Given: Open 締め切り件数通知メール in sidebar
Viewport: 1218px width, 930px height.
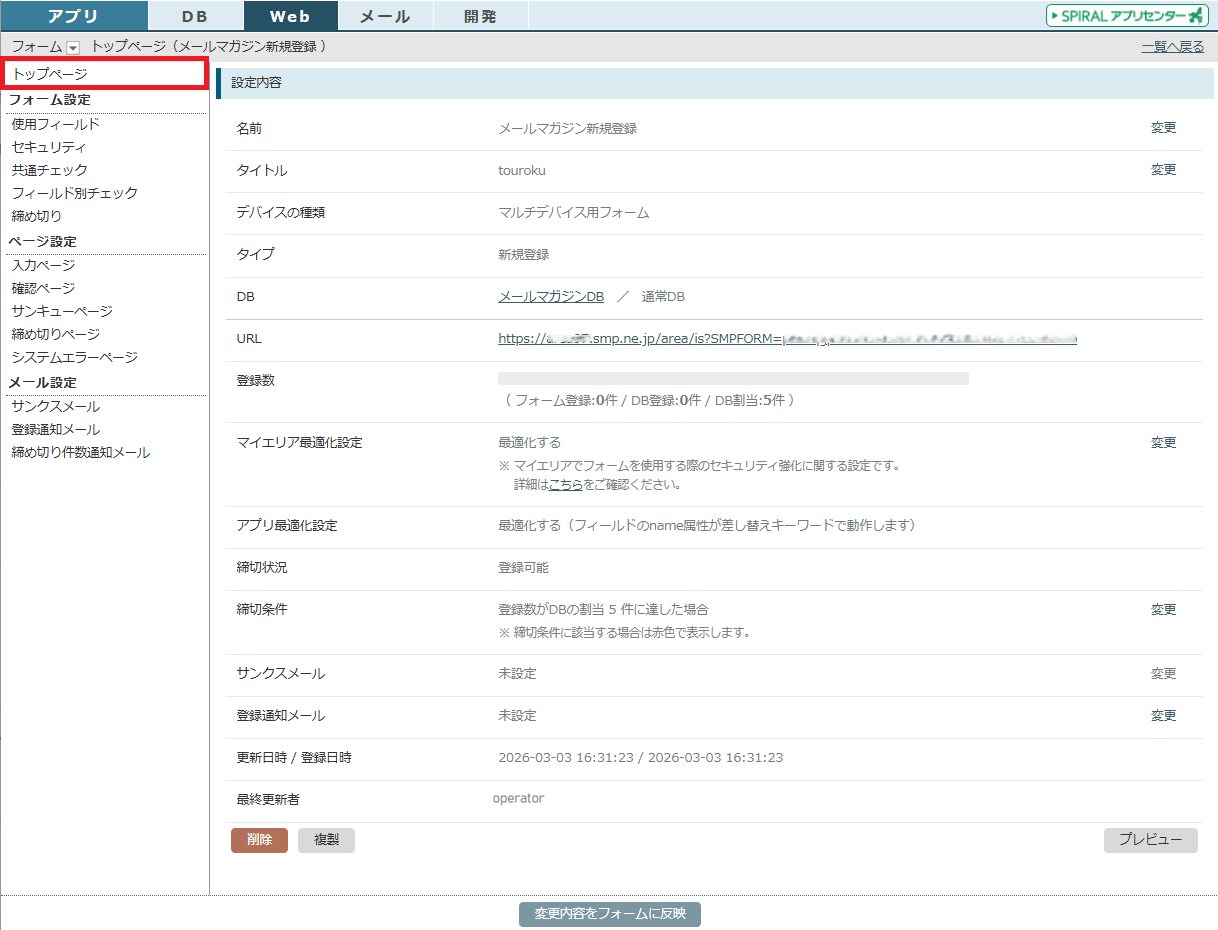Looking at the screenshot, I should (x=81, y=452).
